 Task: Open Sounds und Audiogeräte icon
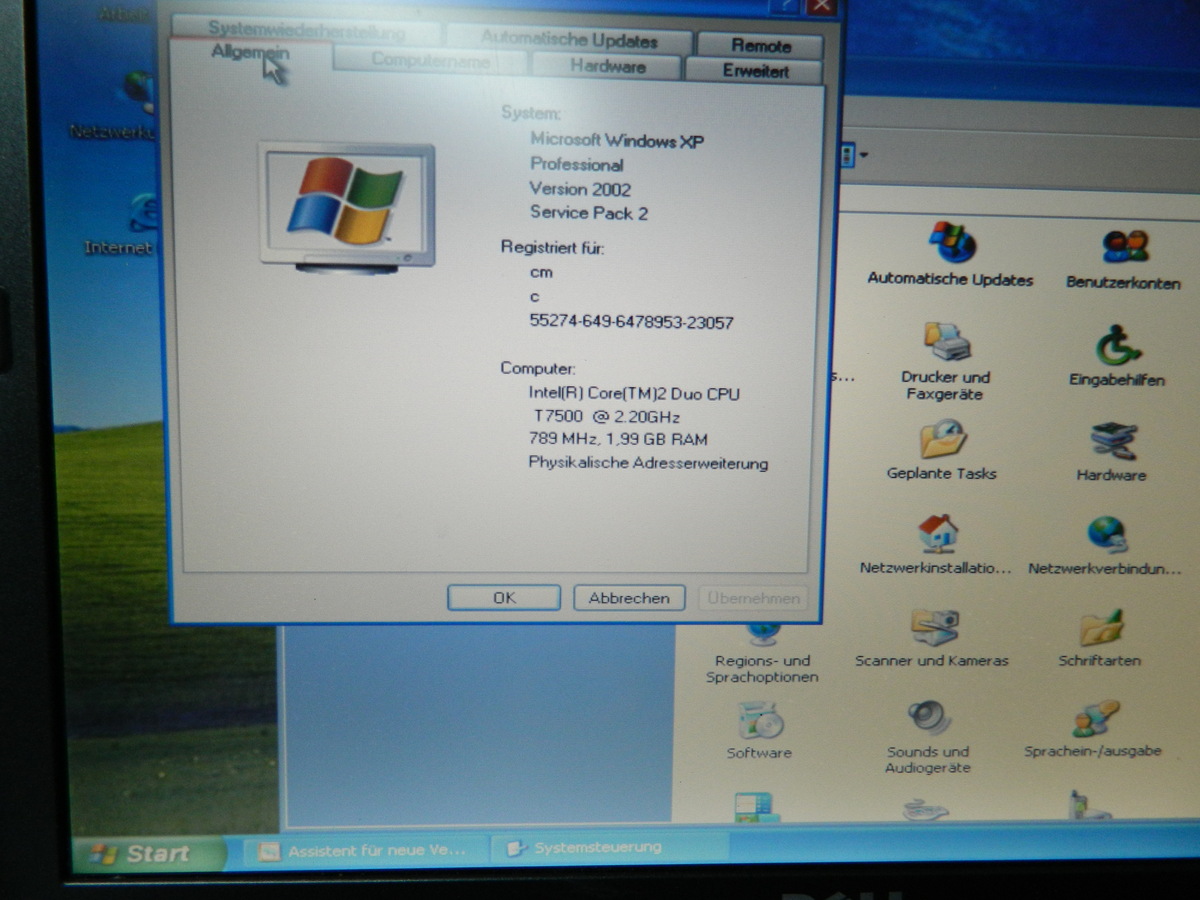coord(928,719)
